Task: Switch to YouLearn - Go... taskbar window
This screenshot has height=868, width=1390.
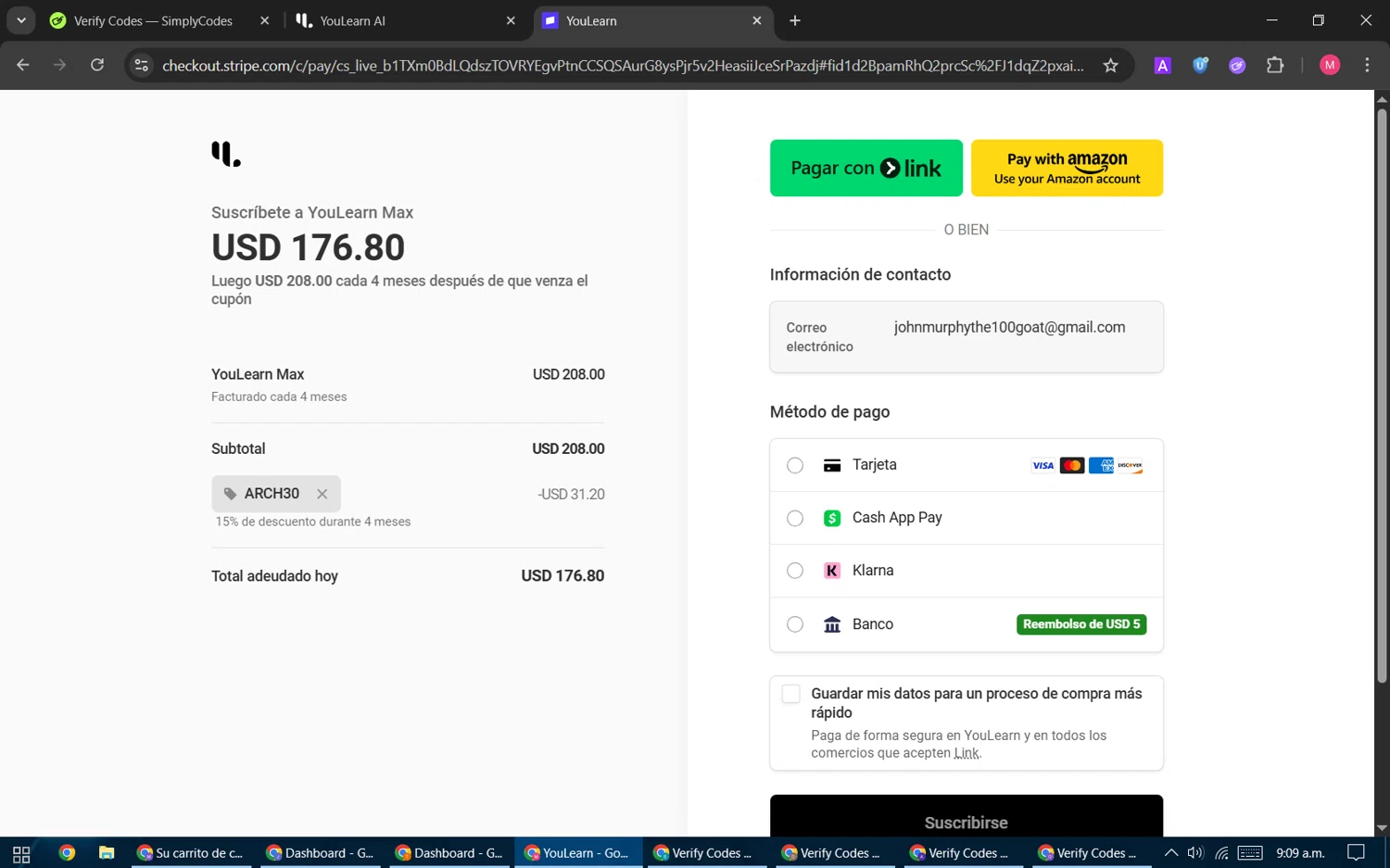Action: pos(577,853)
